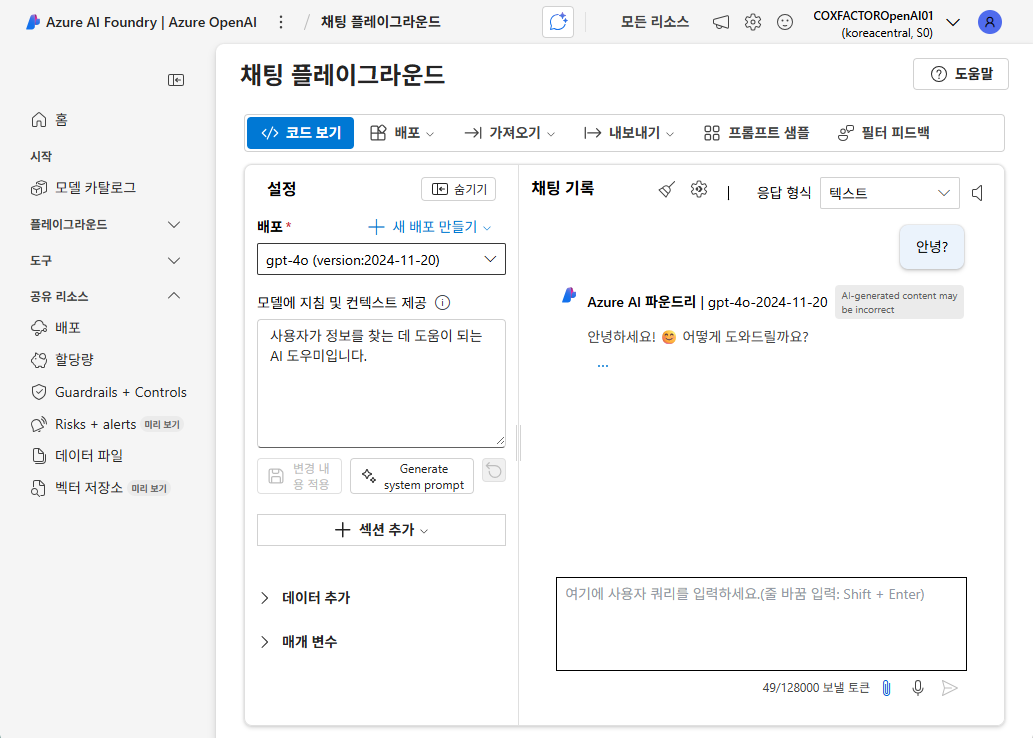Viewport: 1033px width, 738px height.
Task: Click the 49/128000 보낼 토큰 counter
Action: coord(816,688)
